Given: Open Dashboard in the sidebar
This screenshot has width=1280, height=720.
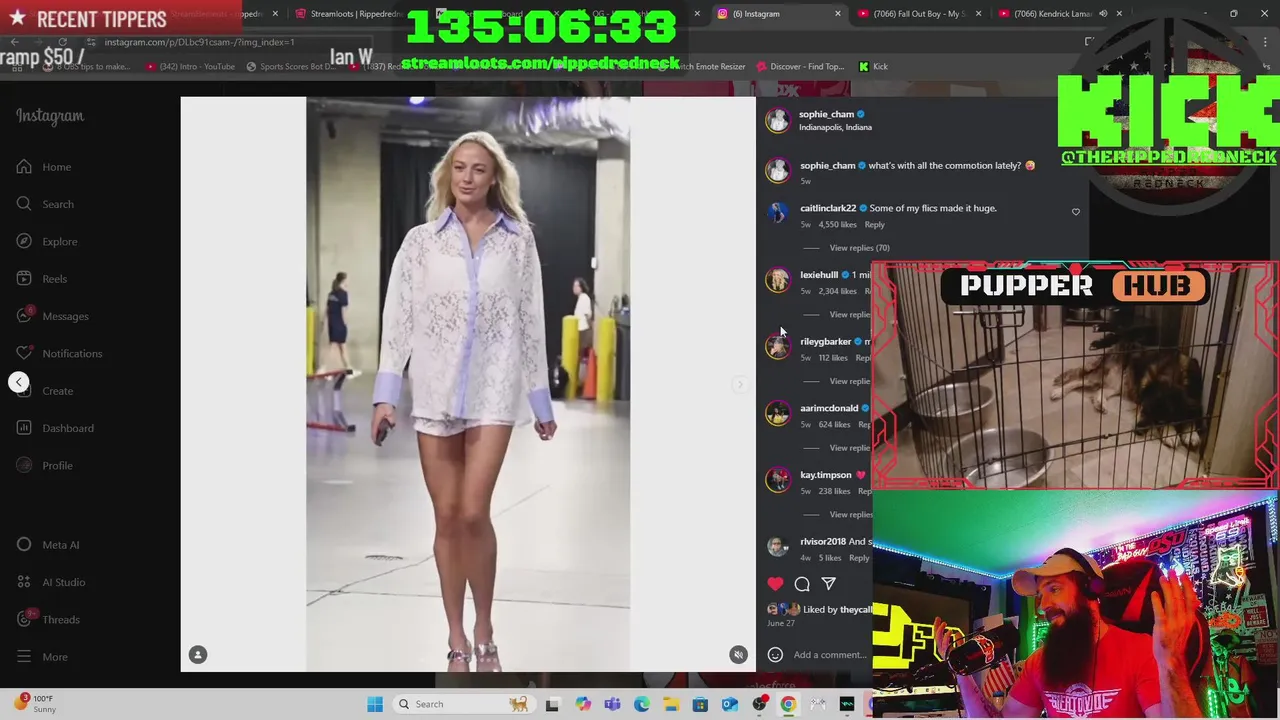Looking at the screenshot, I should coord(56,428).
